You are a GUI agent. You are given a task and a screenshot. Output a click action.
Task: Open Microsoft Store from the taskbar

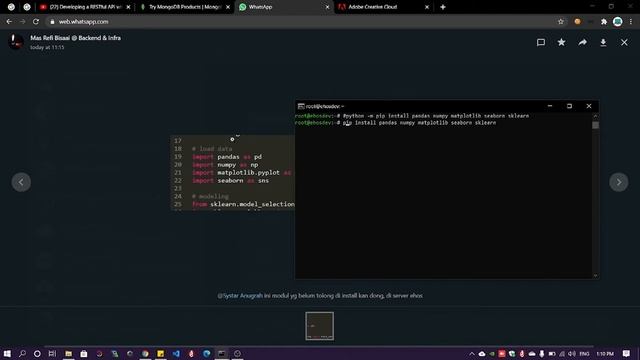[x=84, y=353]
